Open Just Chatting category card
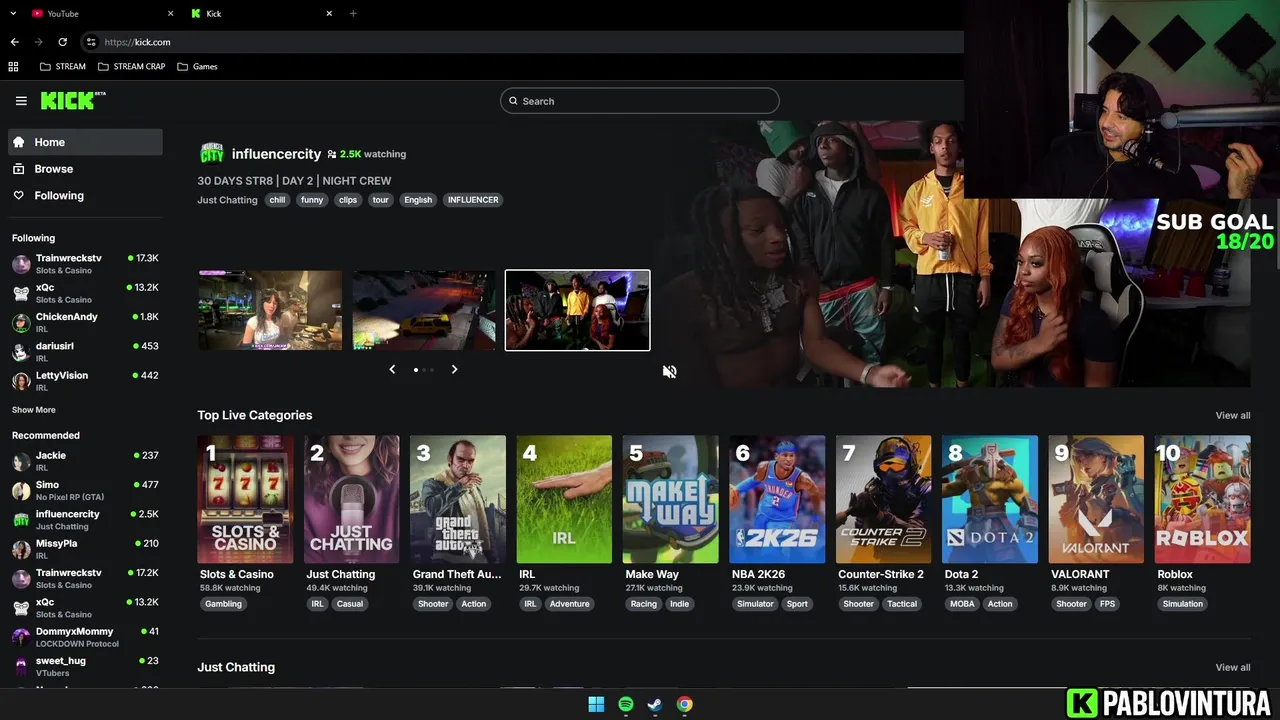The image size is (1280, 720). tap(351, 499)
